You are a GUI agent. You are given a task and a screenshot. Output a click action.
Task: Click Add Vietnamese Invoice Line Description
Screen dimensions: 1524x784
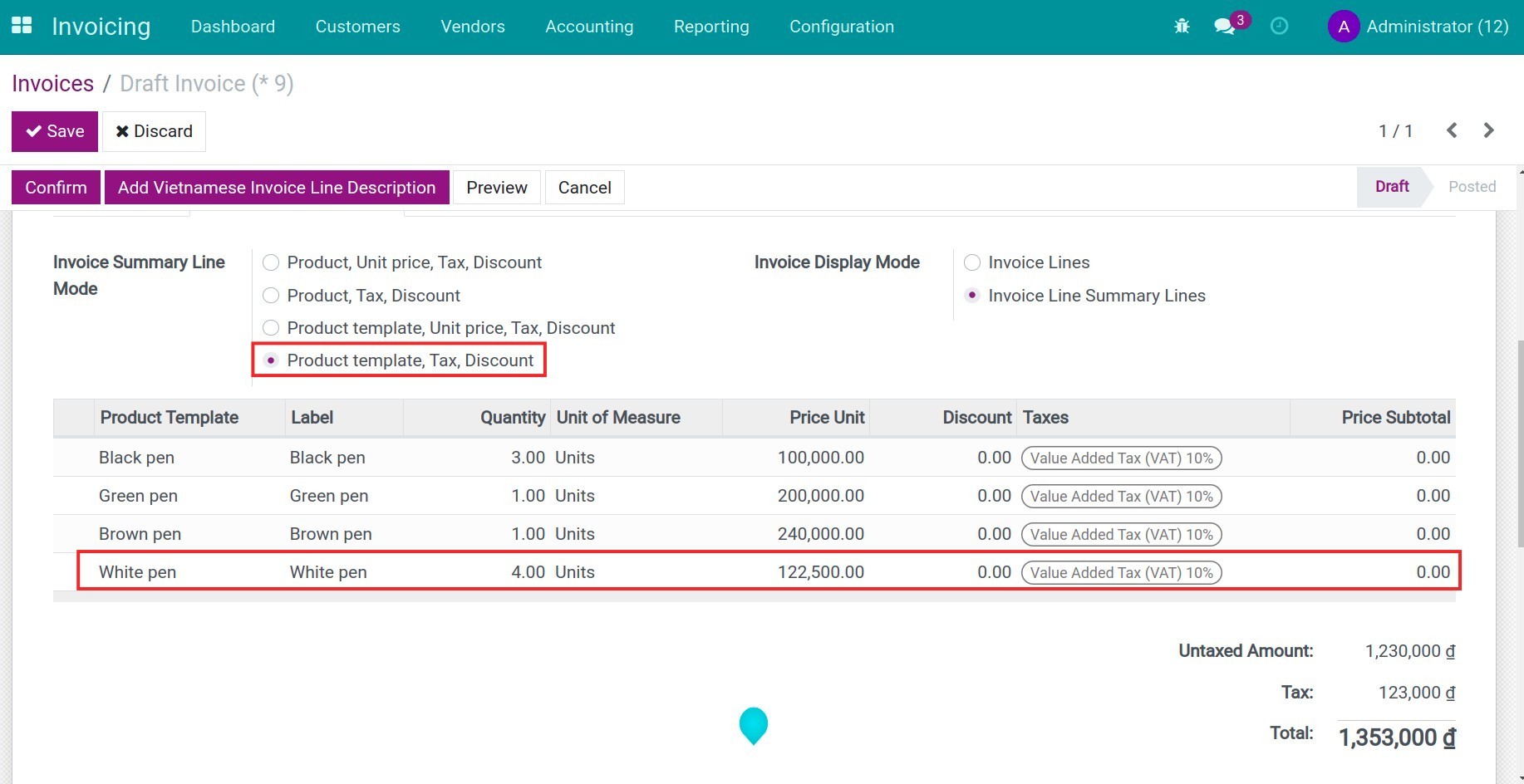click(277, 187)
